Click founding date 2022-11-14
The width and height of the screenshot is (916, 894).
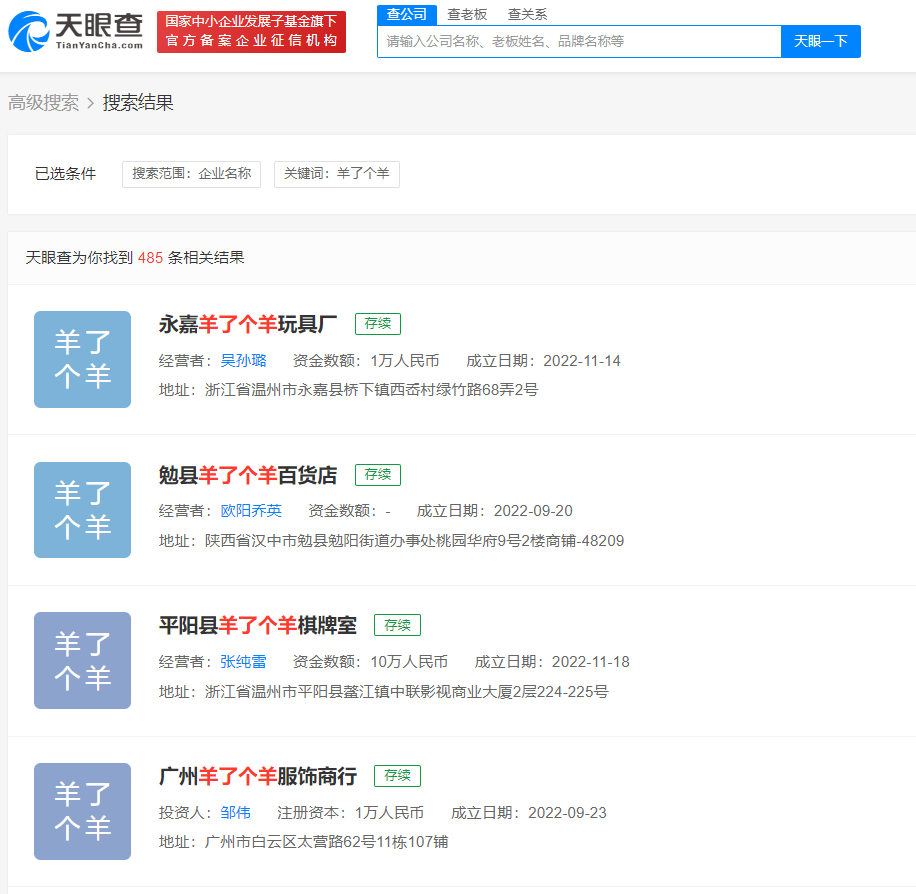(581, 361)
